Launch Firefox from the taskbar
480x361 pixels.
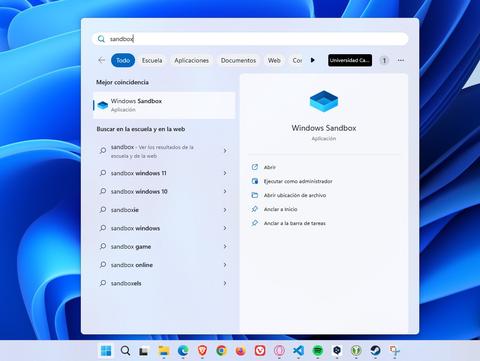tap(241, 351)
